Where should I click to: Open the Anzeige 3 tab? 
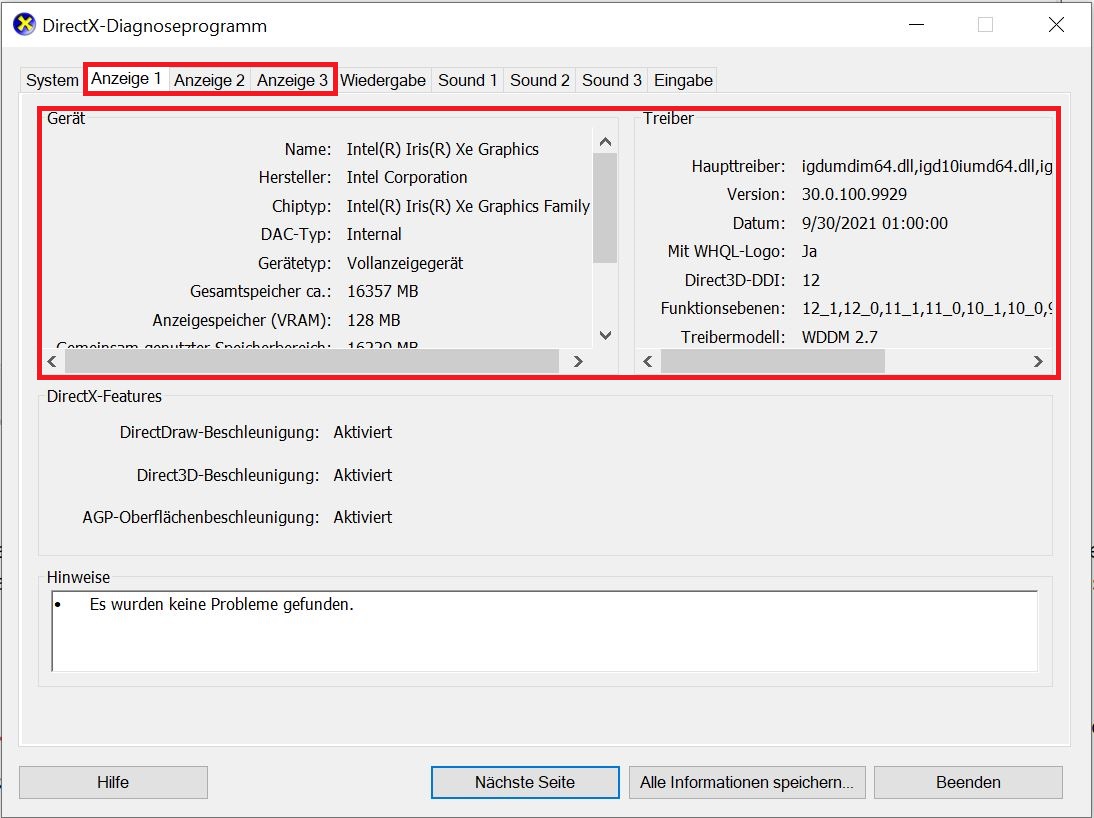(292, 80)
